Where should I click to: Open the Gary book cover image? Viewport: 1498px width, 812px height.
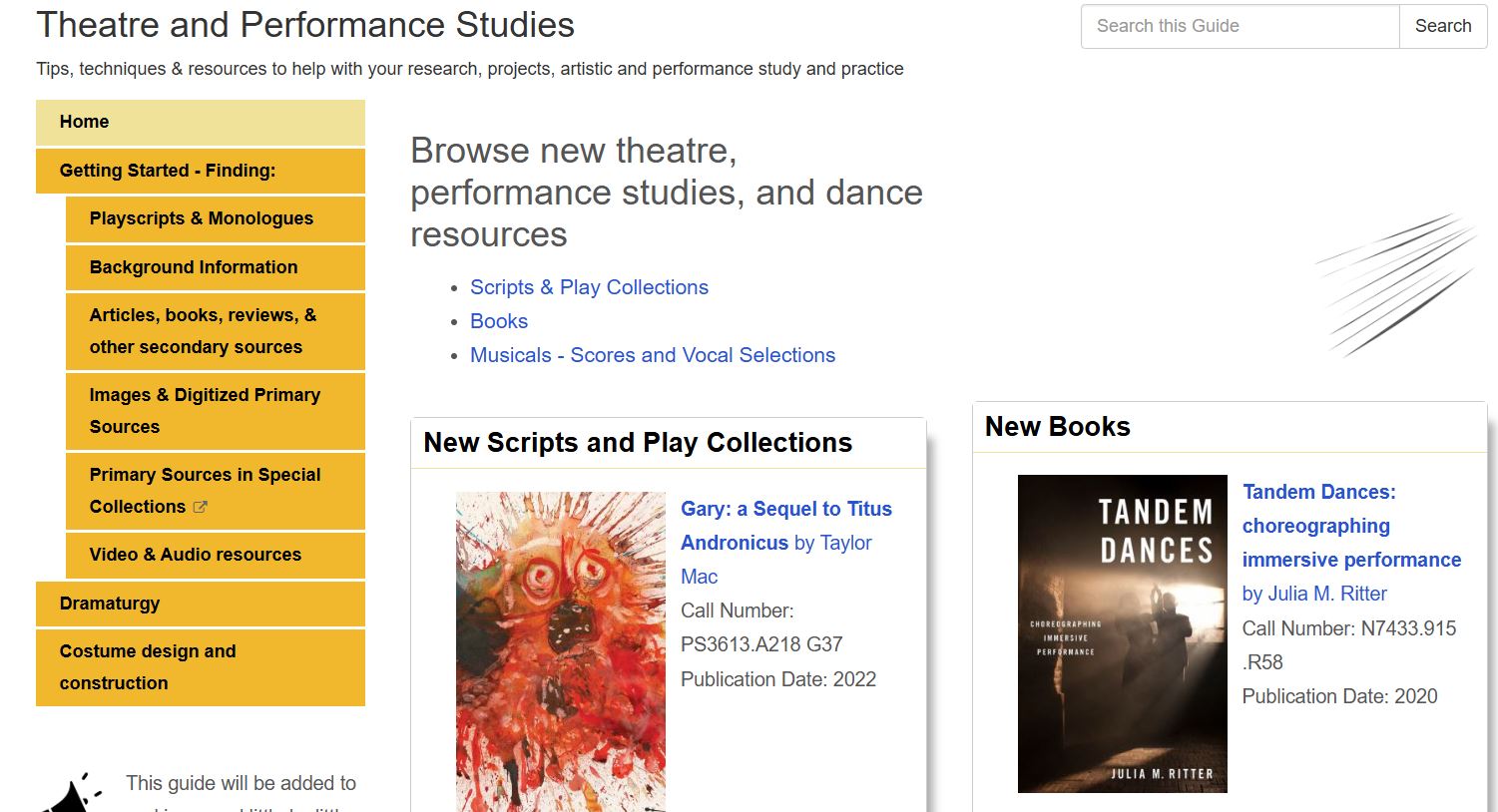tap(560, 650)
